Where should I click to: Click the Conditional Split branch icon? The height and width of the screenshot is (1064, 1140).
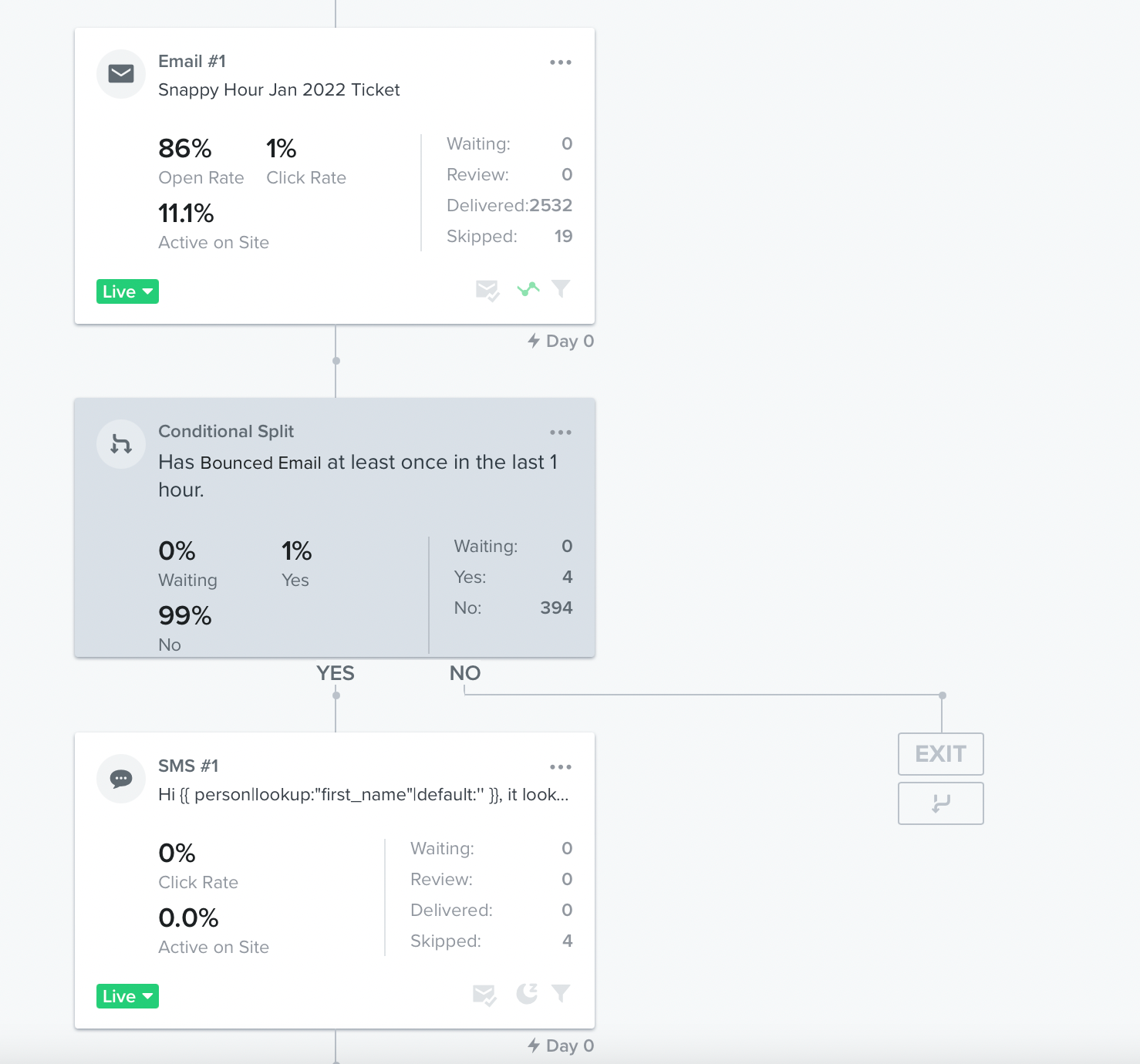click(x=121, y=444)
